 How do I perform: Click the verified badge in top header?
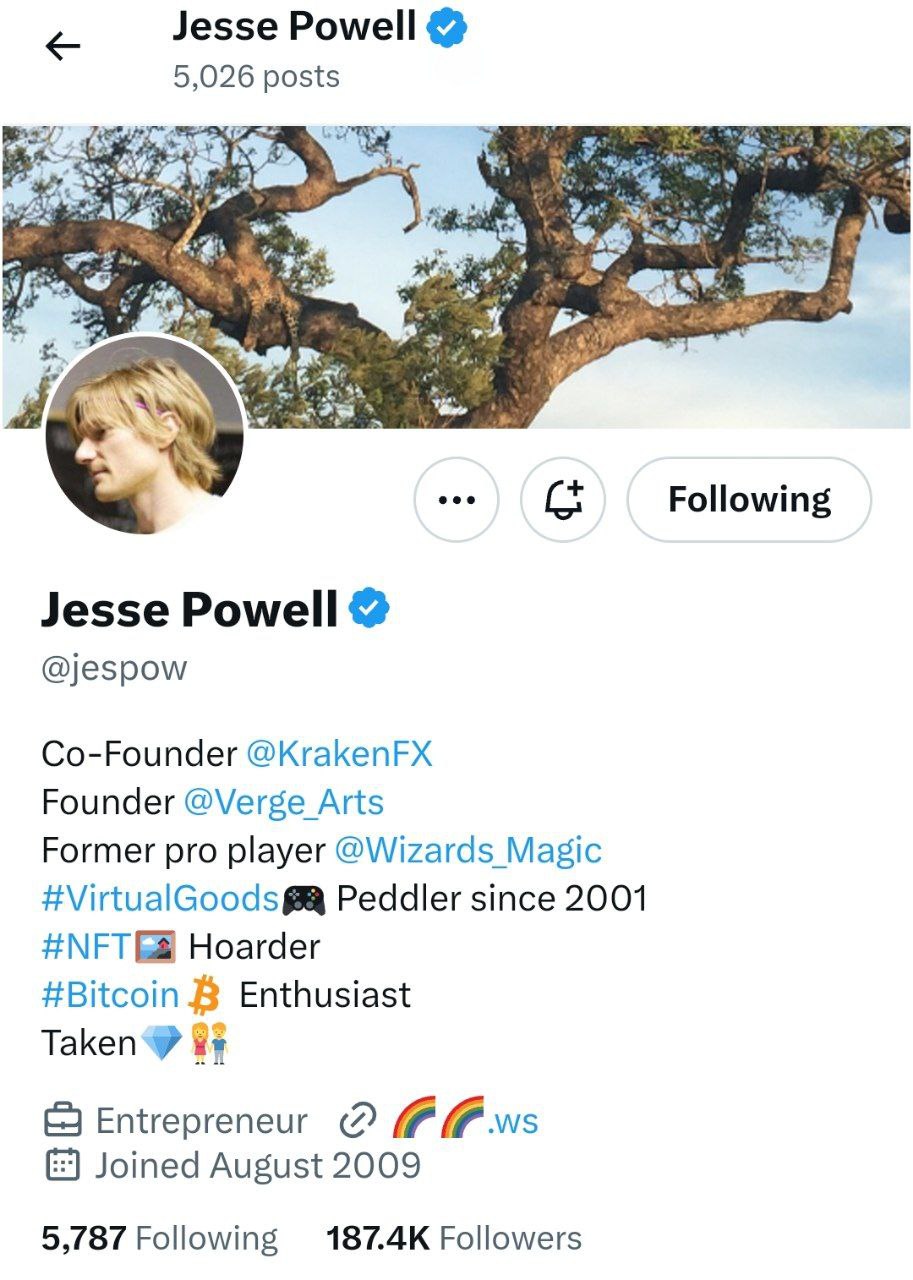[x=447, y=26]
